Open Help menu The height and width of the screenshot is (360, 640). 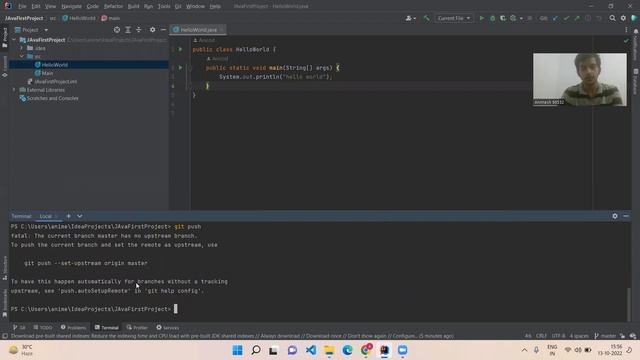tap(215, 6)
